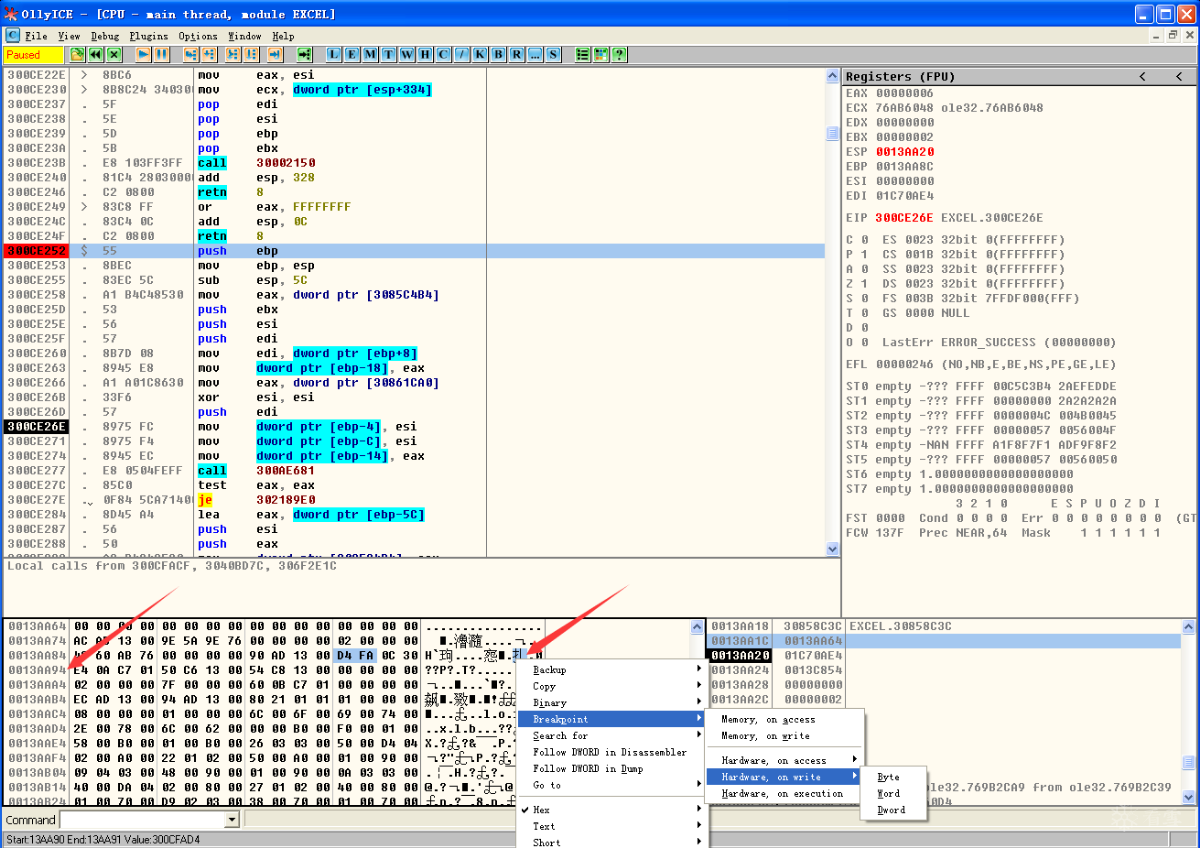Select Dword from hardware write submenu
1200x848 pixels.
point(891,810)
